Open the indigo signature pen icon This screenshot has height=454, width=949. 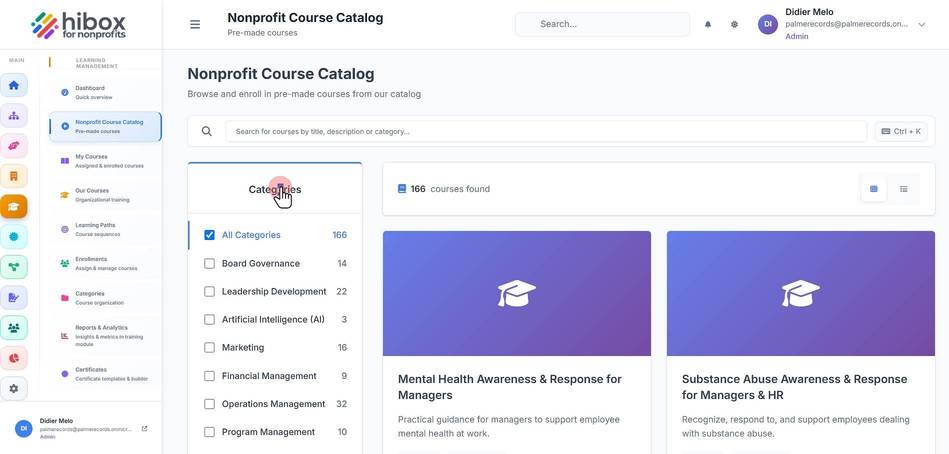coord(14,297)
